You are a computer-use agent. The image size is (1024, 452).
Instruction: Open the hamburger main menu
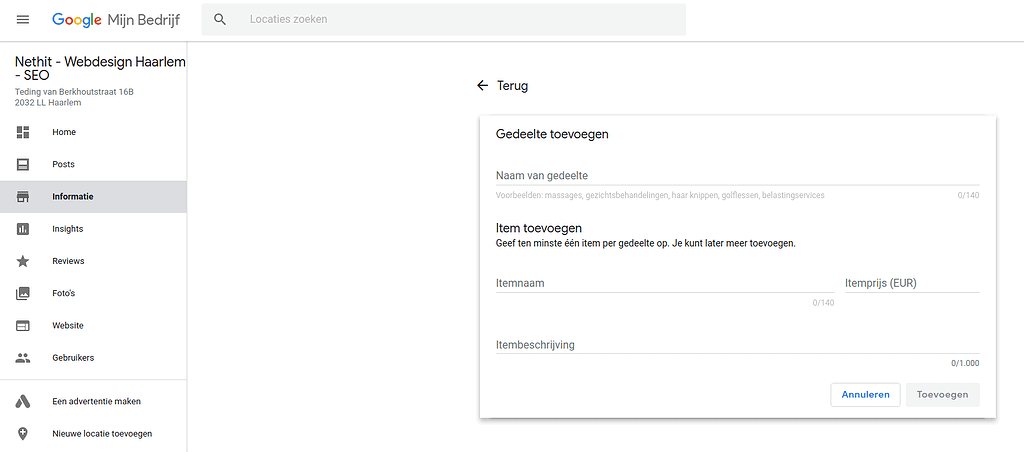point(23,20)
